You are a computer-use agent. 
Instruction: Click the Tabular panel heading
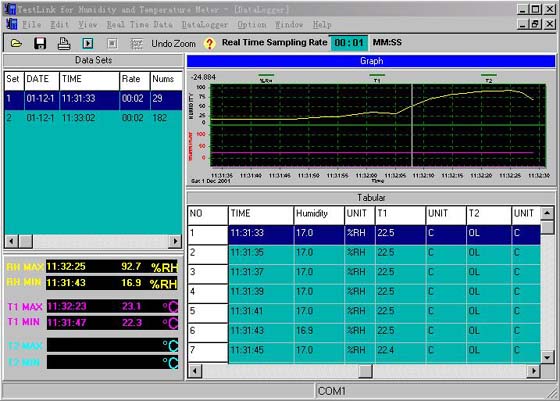(371, 198)
